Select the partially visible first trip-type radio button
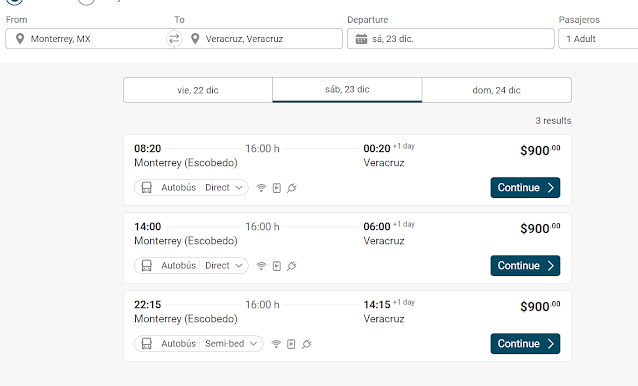This screenshot has height=386, width=638. 15,2
